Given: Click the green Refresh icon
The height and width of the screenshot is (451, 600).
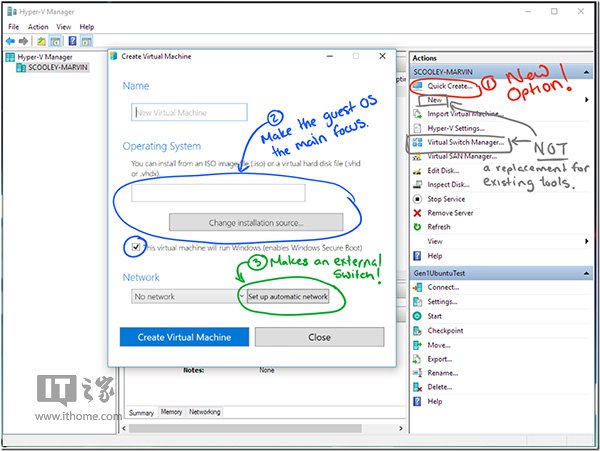Looking at the screenshot, I should (x=417, y=227).
